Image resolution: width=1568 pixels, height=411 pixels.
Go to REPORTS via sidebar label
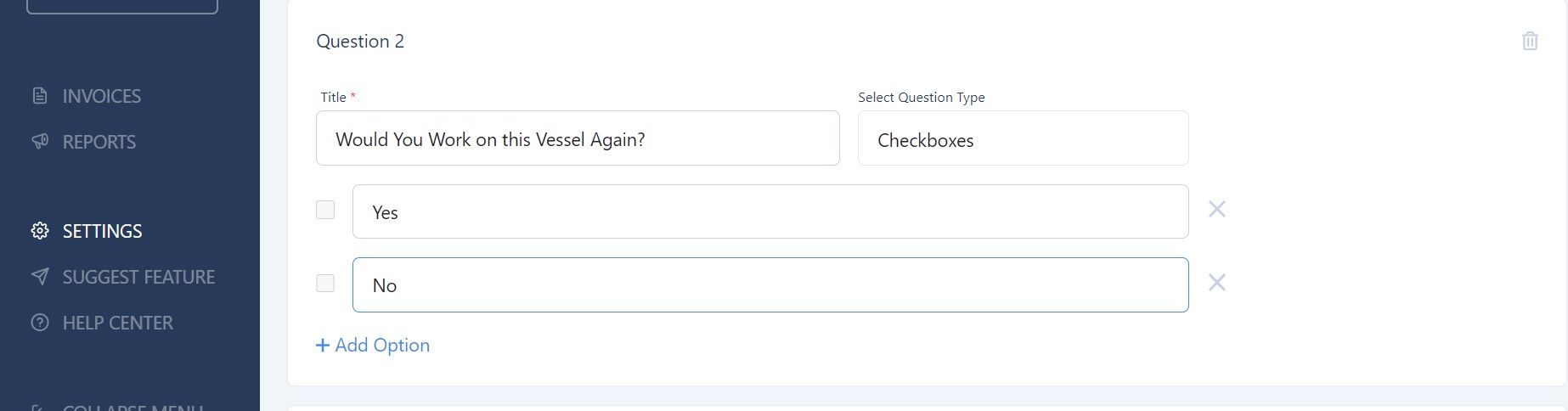[99, 142]
